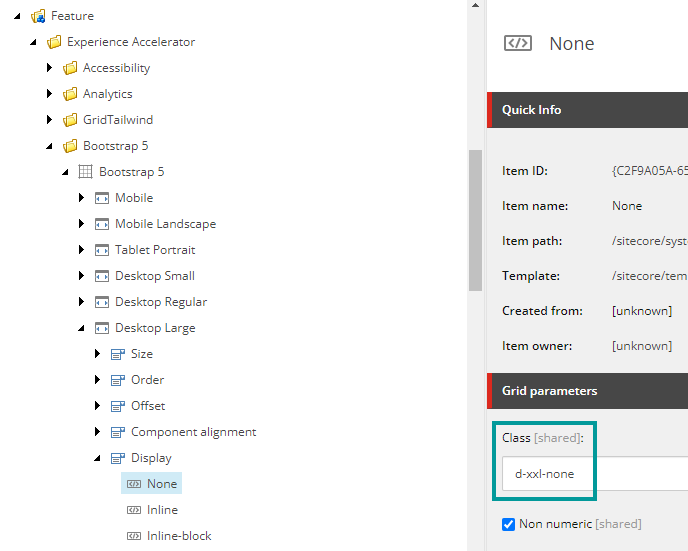
Task: Click the Component alignment parameter icon
Action: pos(118,432)
